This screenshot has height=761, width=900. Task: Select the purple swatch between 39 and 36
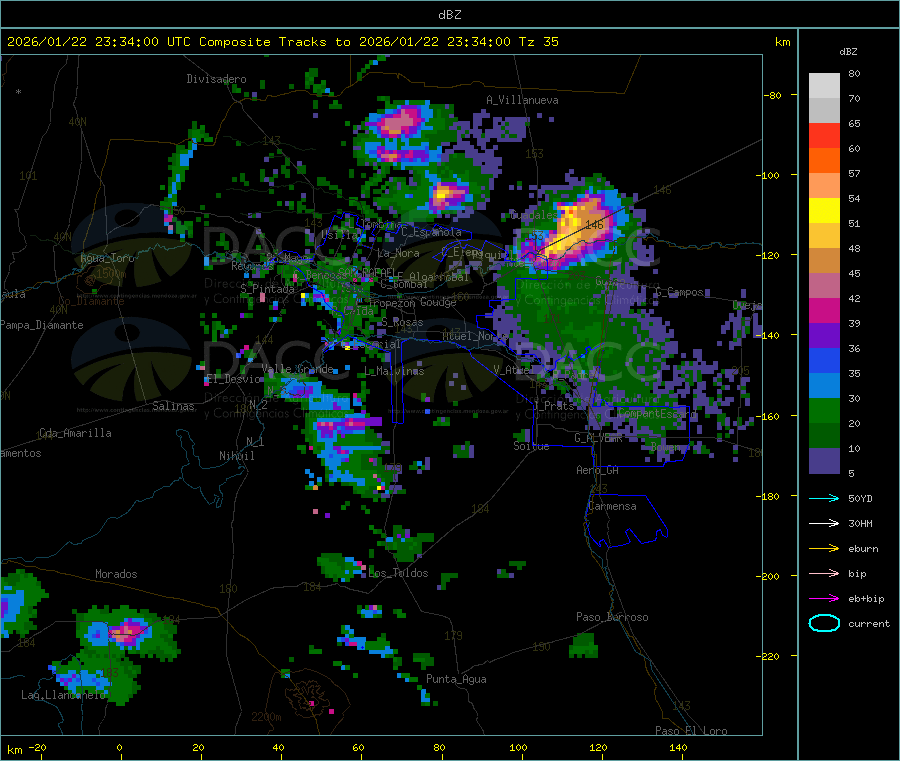pyautogui.click(x=824, y=336)
